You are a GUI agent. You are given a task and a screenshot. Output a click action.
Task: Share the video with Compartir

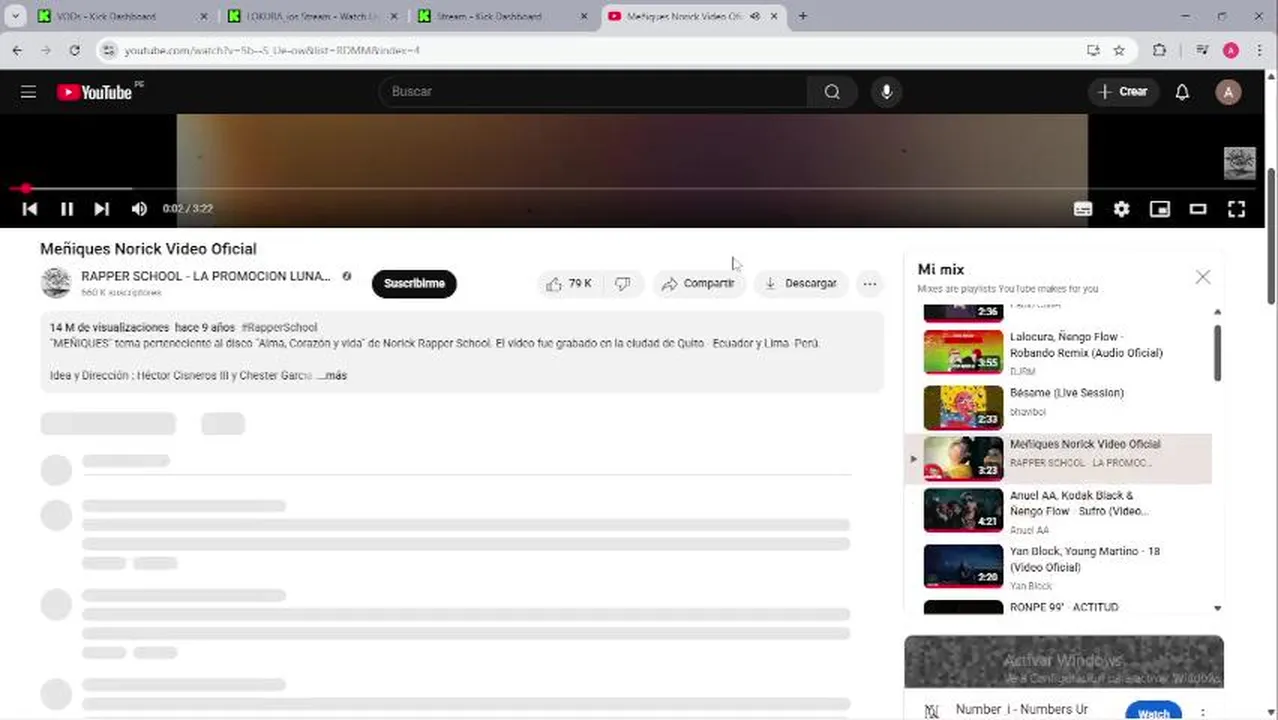(698, 284)
